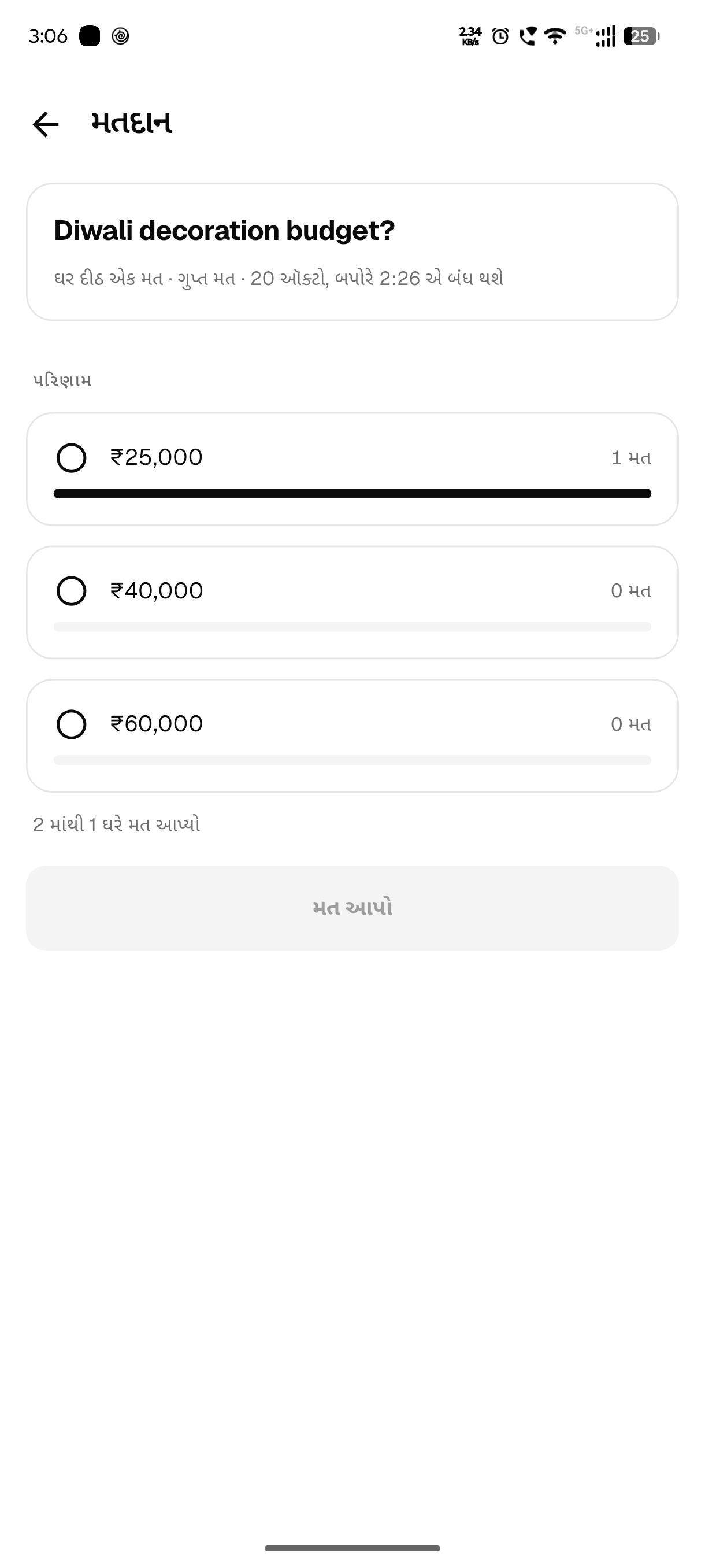Click the ₹25,000 full progress bar
The image size is (705, 1568).
[x=352, y=493]
